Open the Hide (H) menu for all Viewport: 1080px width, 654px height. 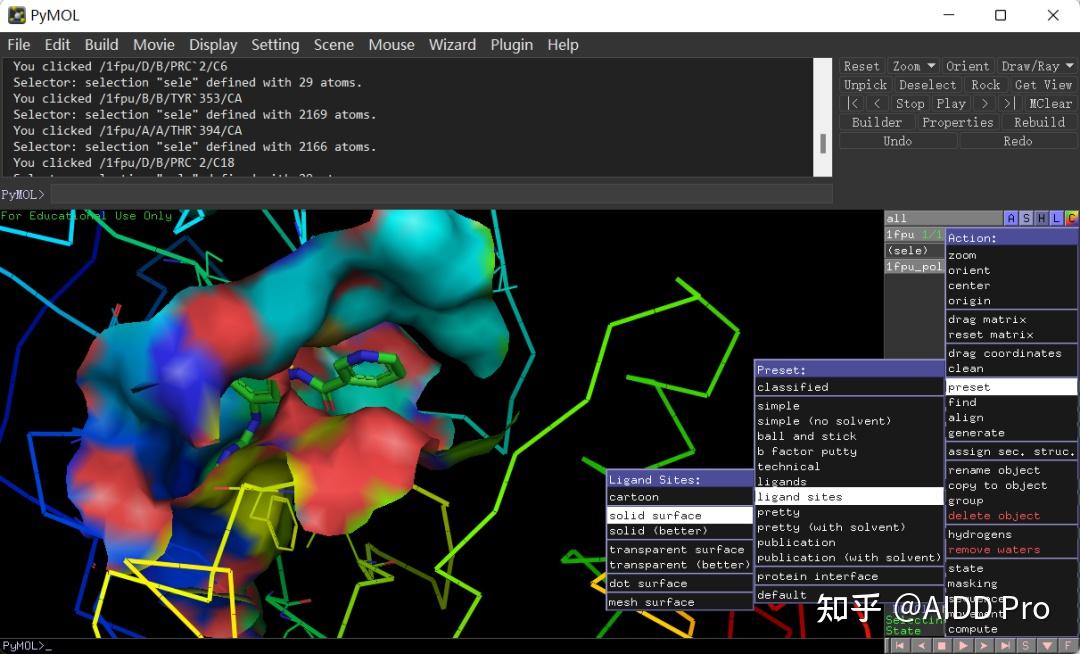coord(1041,218)
